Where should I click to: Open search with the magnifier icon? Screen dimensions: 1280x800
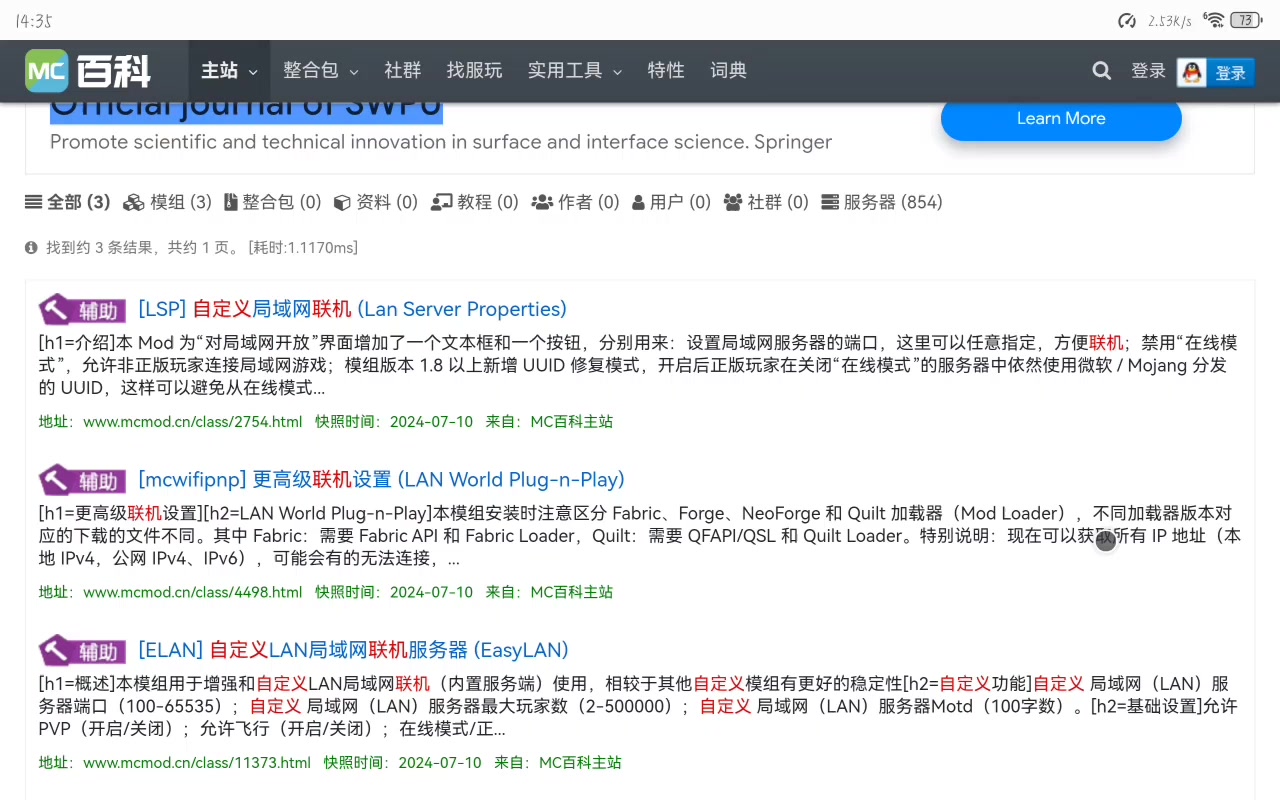tap(1101, 71)
